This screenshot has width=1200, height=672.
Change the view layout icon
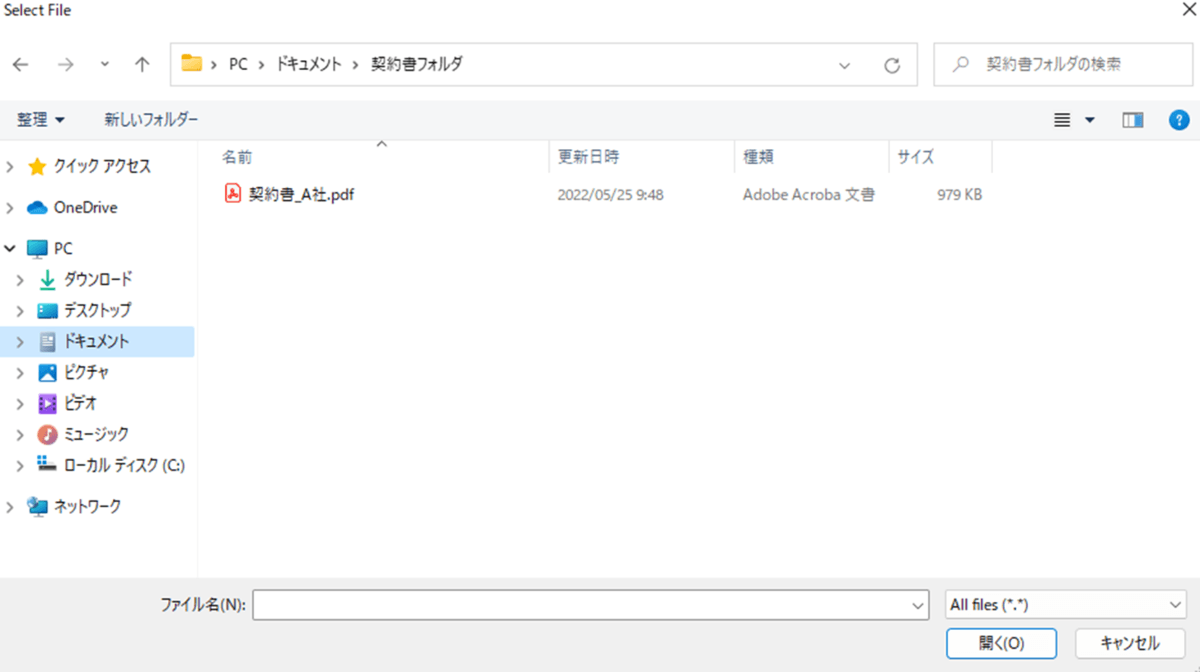tap(1063, 120)
